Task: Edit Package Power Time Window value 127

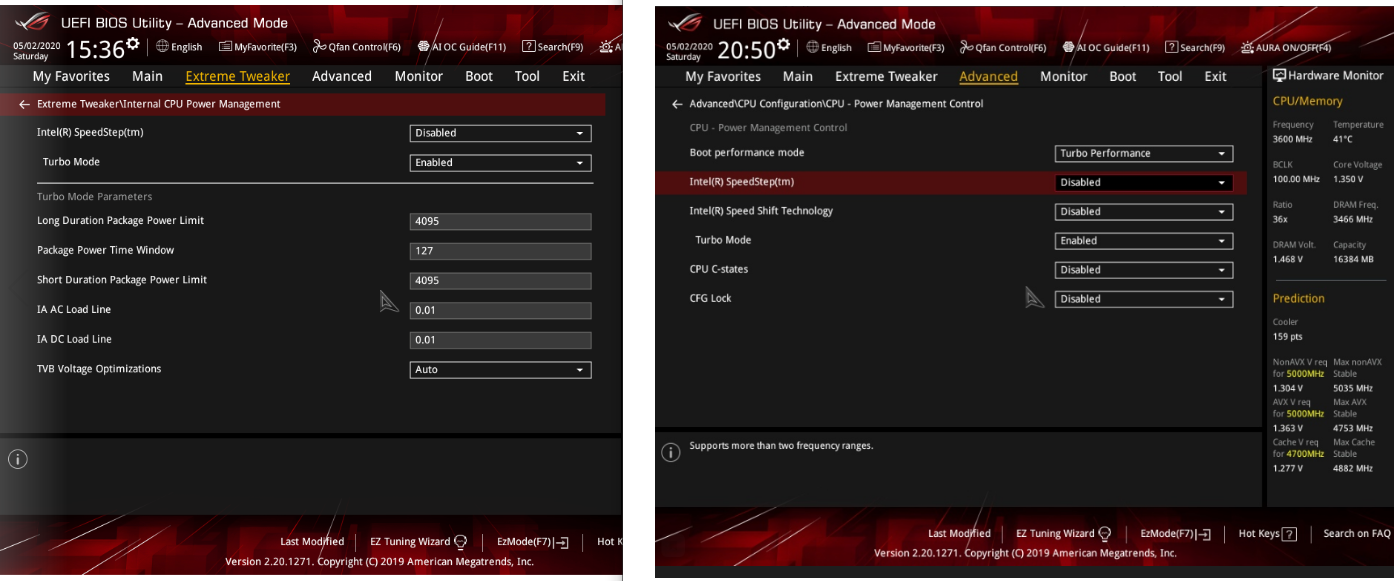Action: (x=501, y=252)
